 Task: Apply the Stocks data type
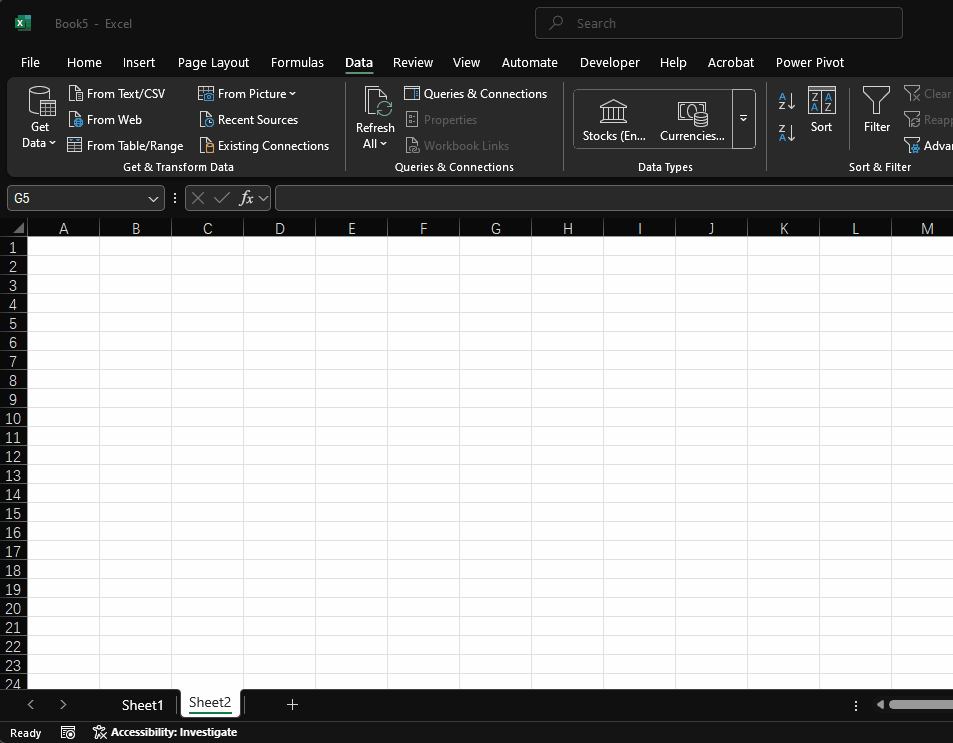[613, 117]
